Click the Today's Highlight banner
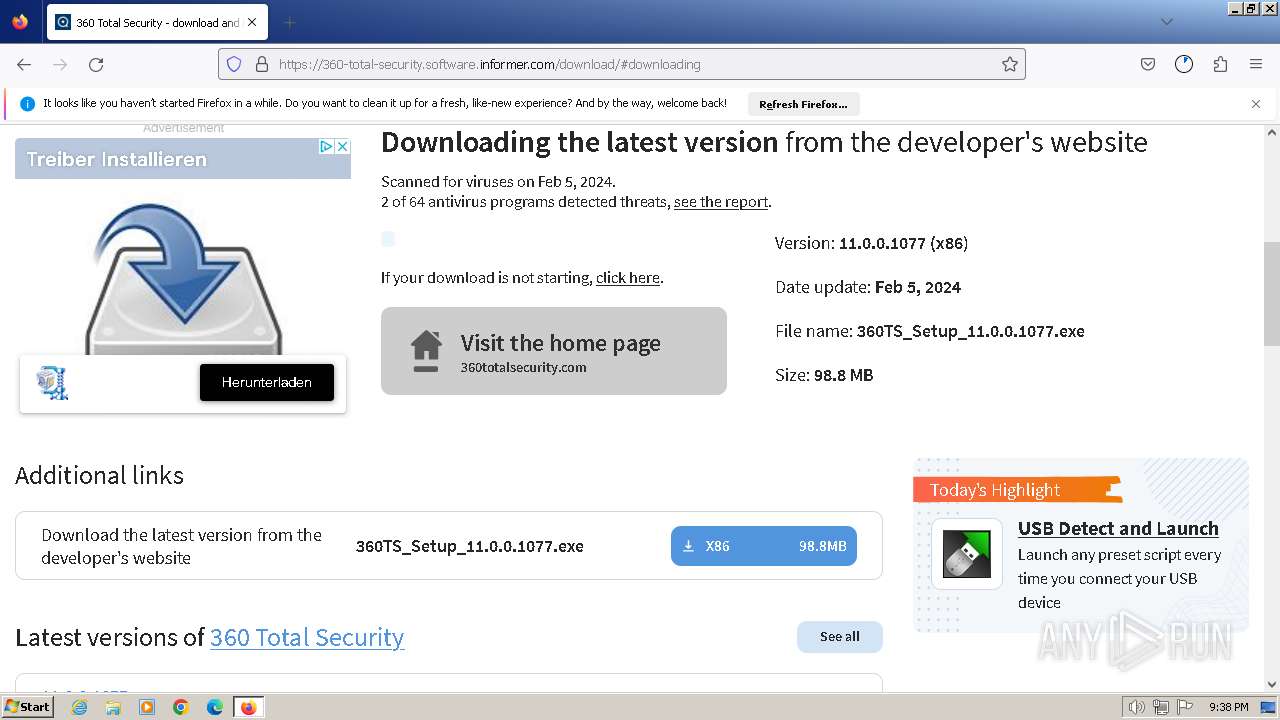 pyautogui.click(x=1017, y=489)
